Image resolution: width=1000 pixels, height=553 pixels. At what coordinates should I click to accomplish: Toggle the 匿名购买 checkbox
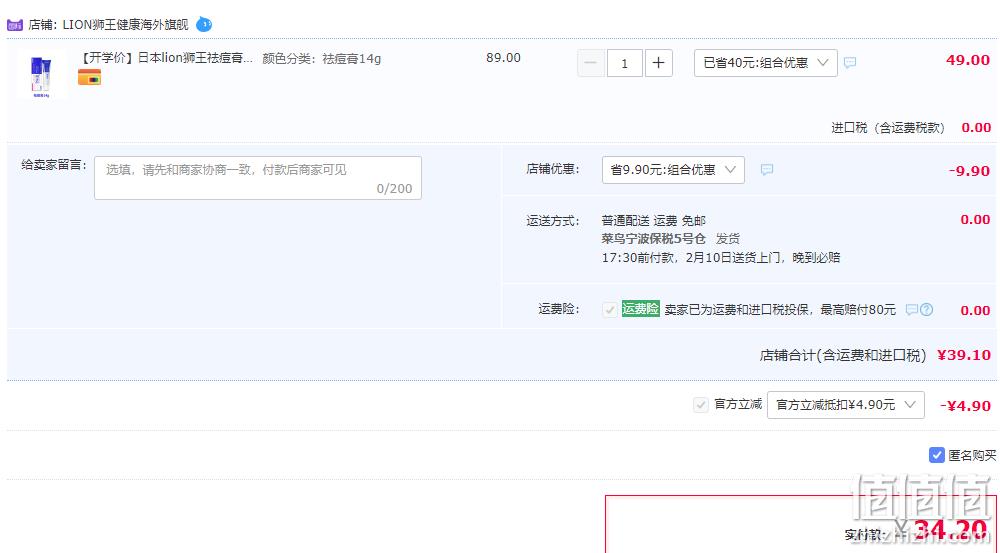pyautogui.click(x=937, y=455)
